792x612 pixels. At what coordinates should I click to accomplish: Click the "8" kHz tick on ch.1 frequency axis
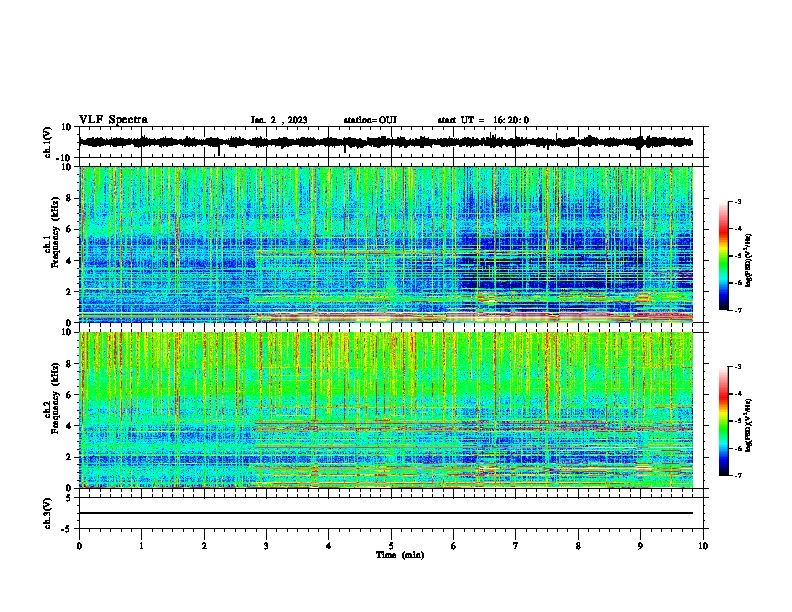[69, 198]
